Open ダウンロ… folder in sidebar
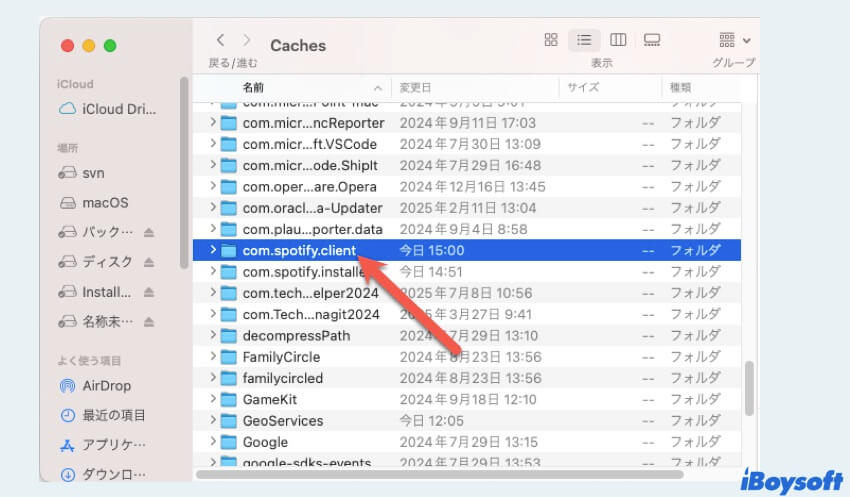The height and width of the screenshot is (497, 850). 102,474
